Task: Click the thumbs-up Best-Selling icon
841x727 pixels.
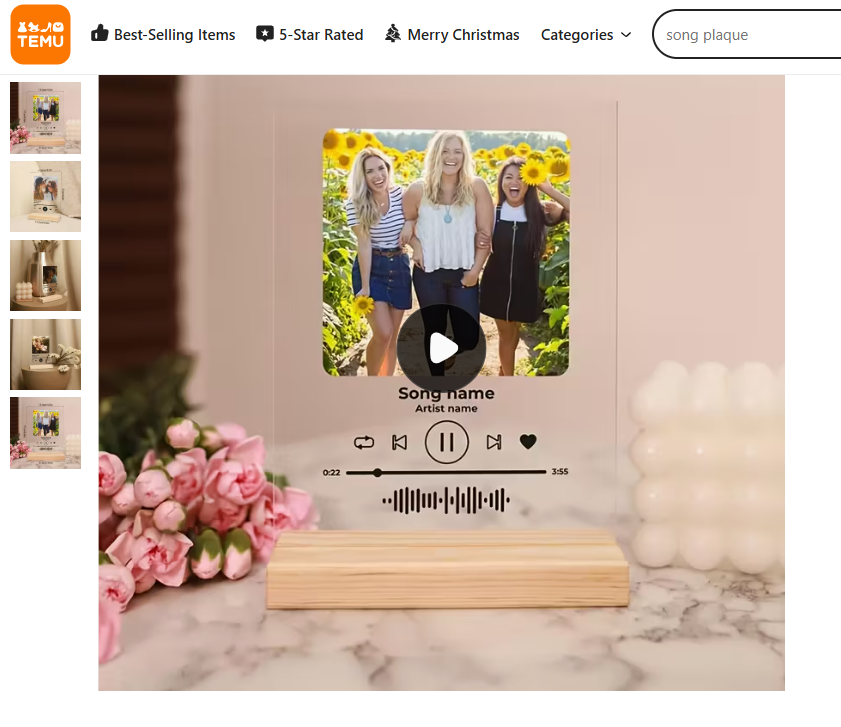Action: coord(99,33)
